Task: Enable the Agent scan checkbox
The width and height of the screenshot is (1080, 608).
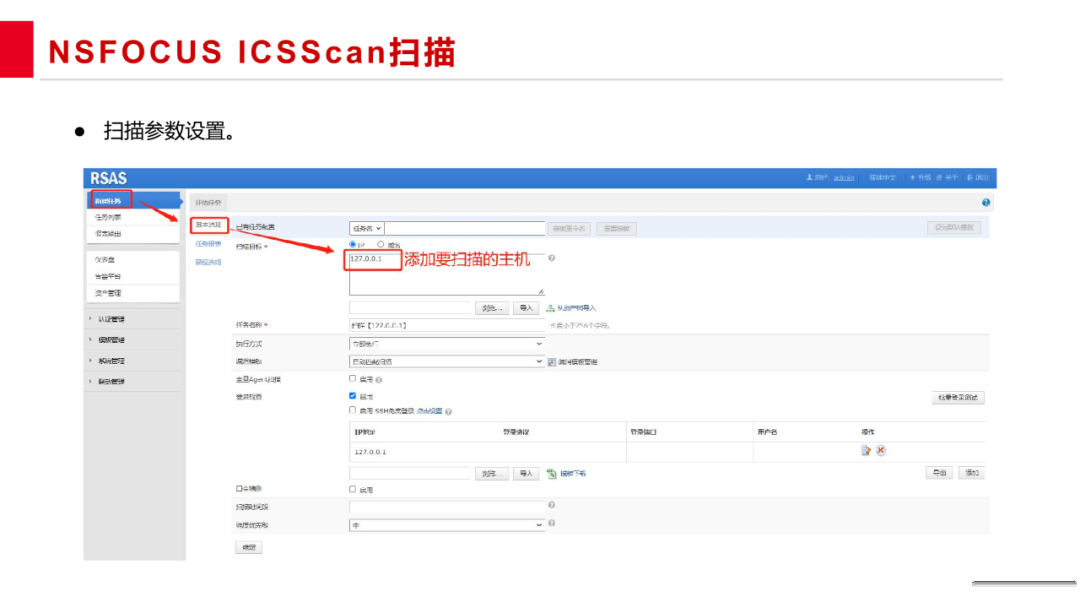Action: pyautogui.click(x=353, y=379)
